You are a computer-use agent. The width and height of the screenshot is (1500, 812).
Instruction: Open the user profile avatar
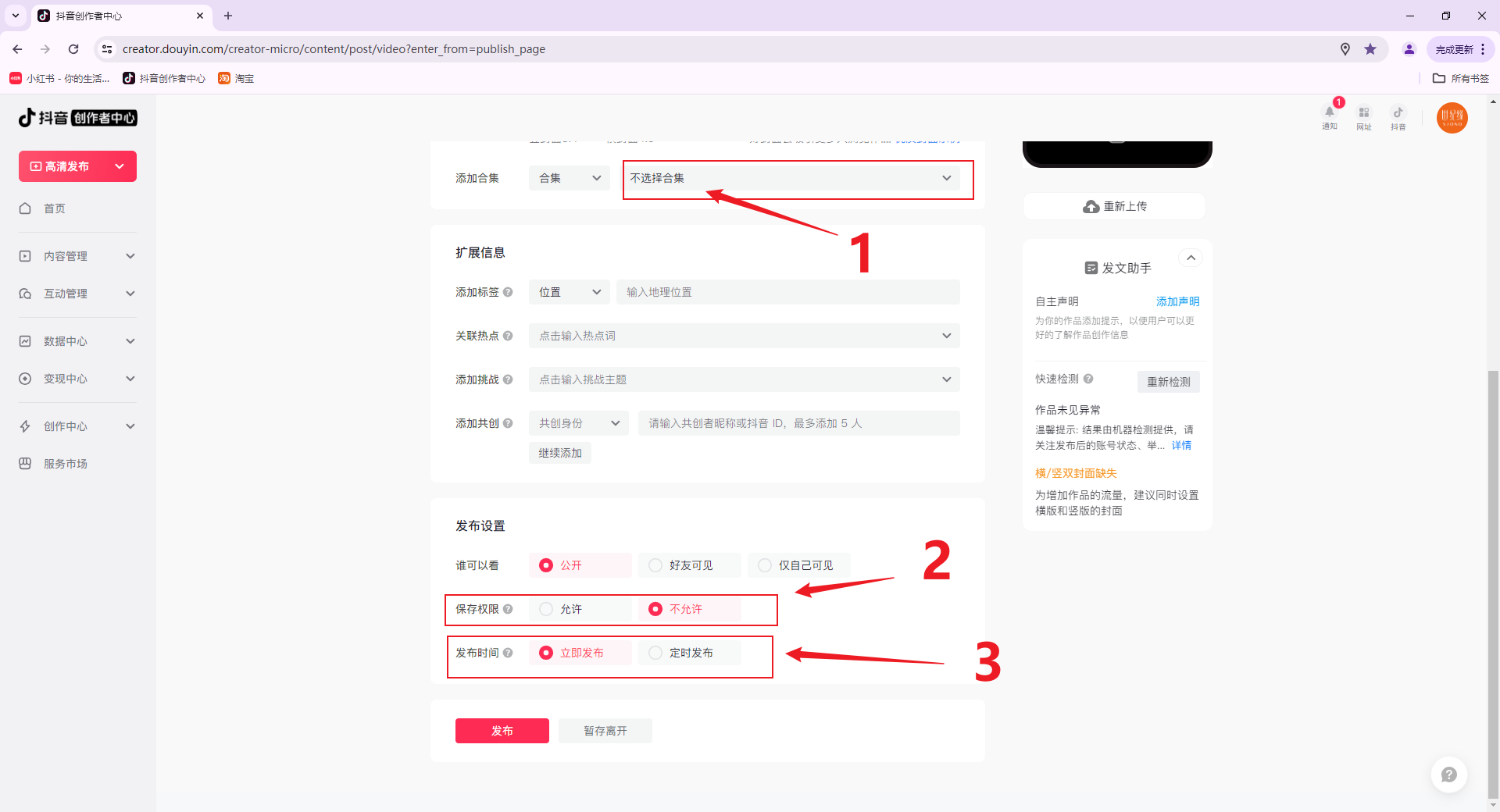1452,118
